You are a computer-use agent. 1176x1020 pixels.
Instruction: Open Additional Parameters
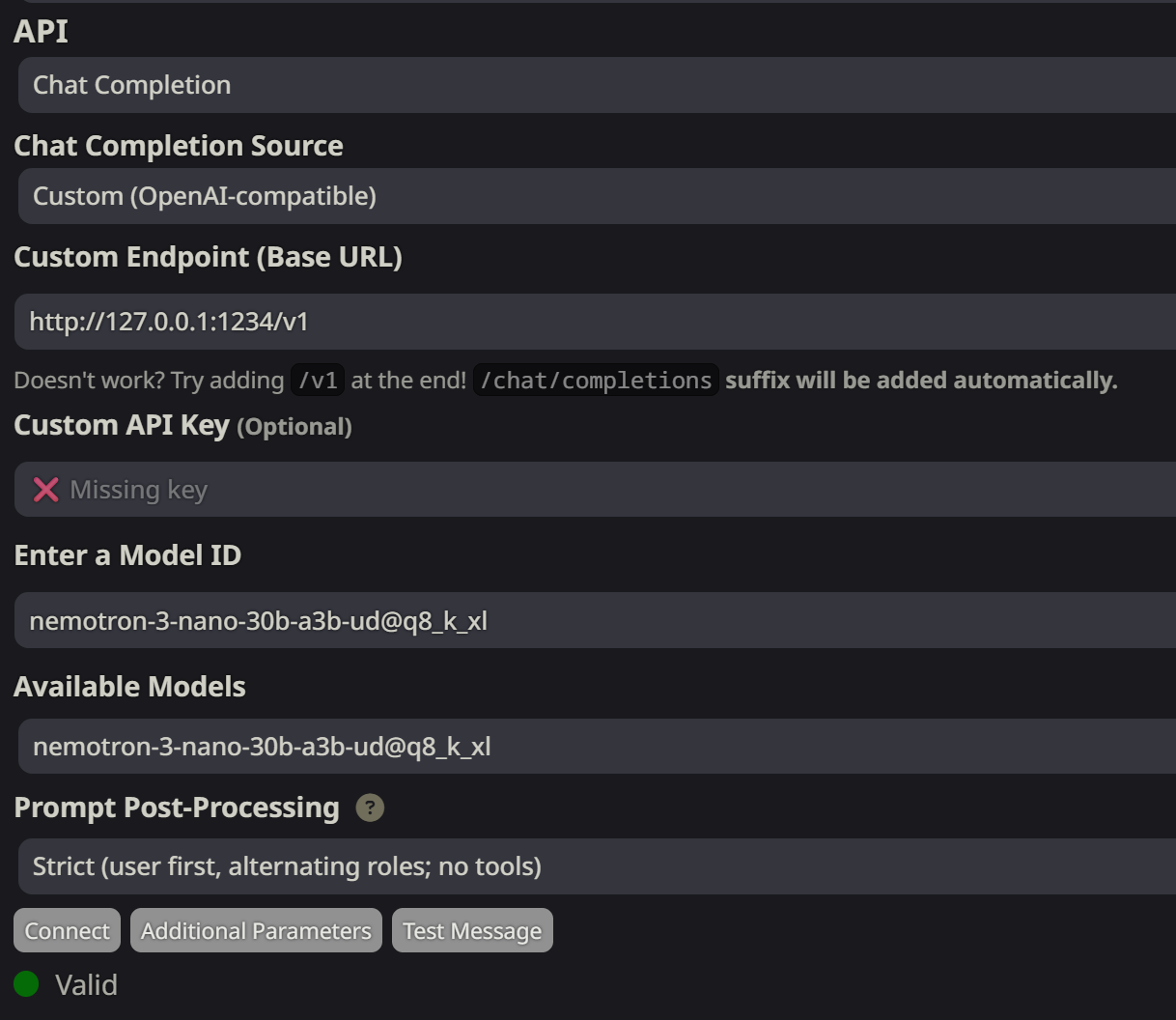256,930
